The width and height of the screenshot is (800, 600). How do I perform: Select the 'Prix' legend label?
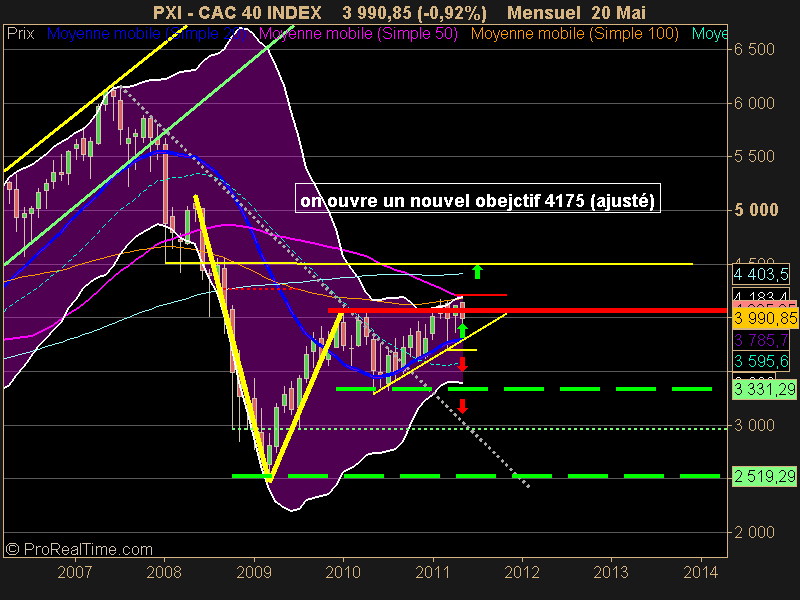click(20, 34)
